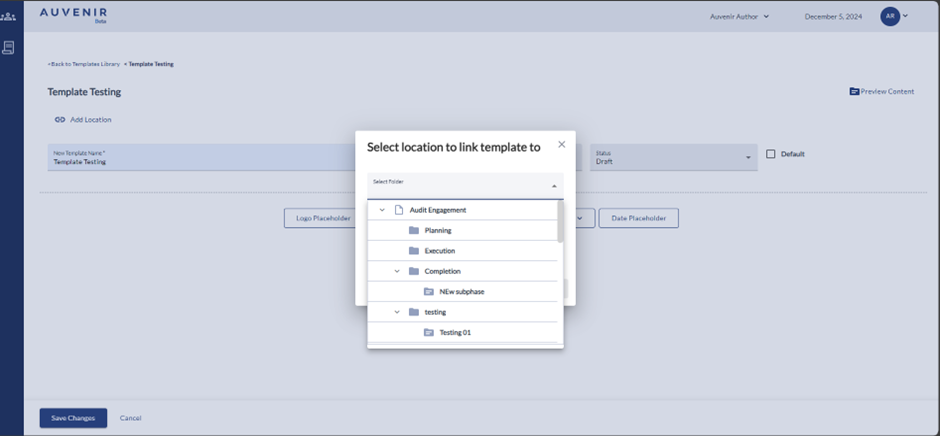Click the templates library sidebar icon
This screenshot has height=436, width=940.
[8, 47]
